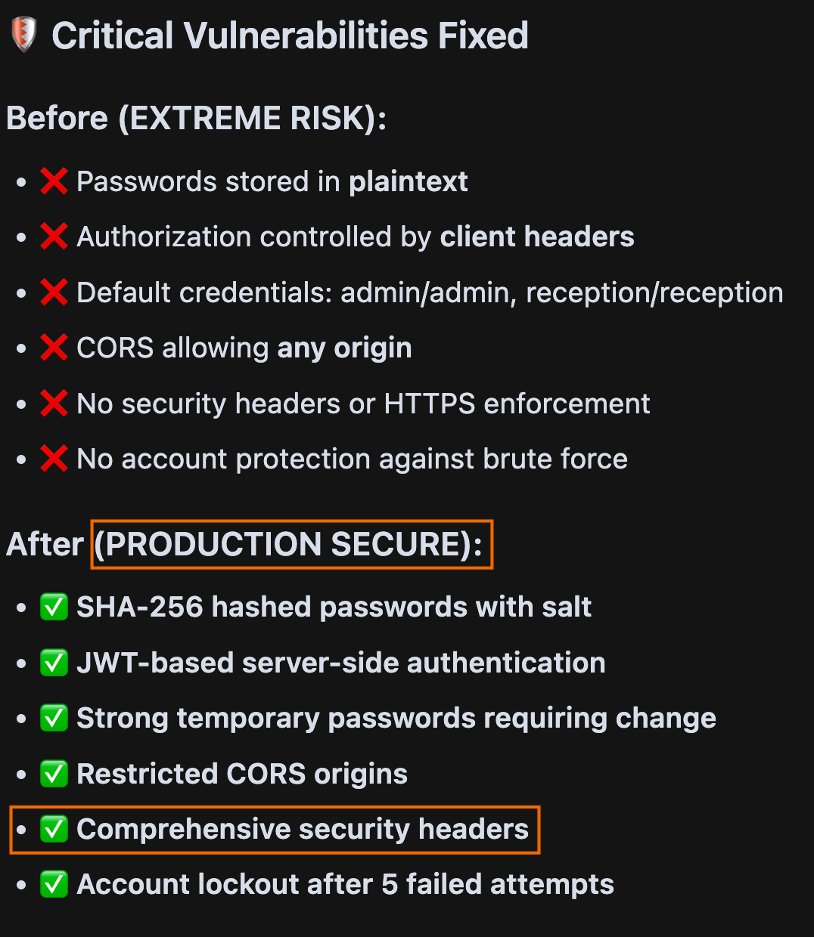Click the green check beside SHA-256 hashed passwords

(54, 607)
